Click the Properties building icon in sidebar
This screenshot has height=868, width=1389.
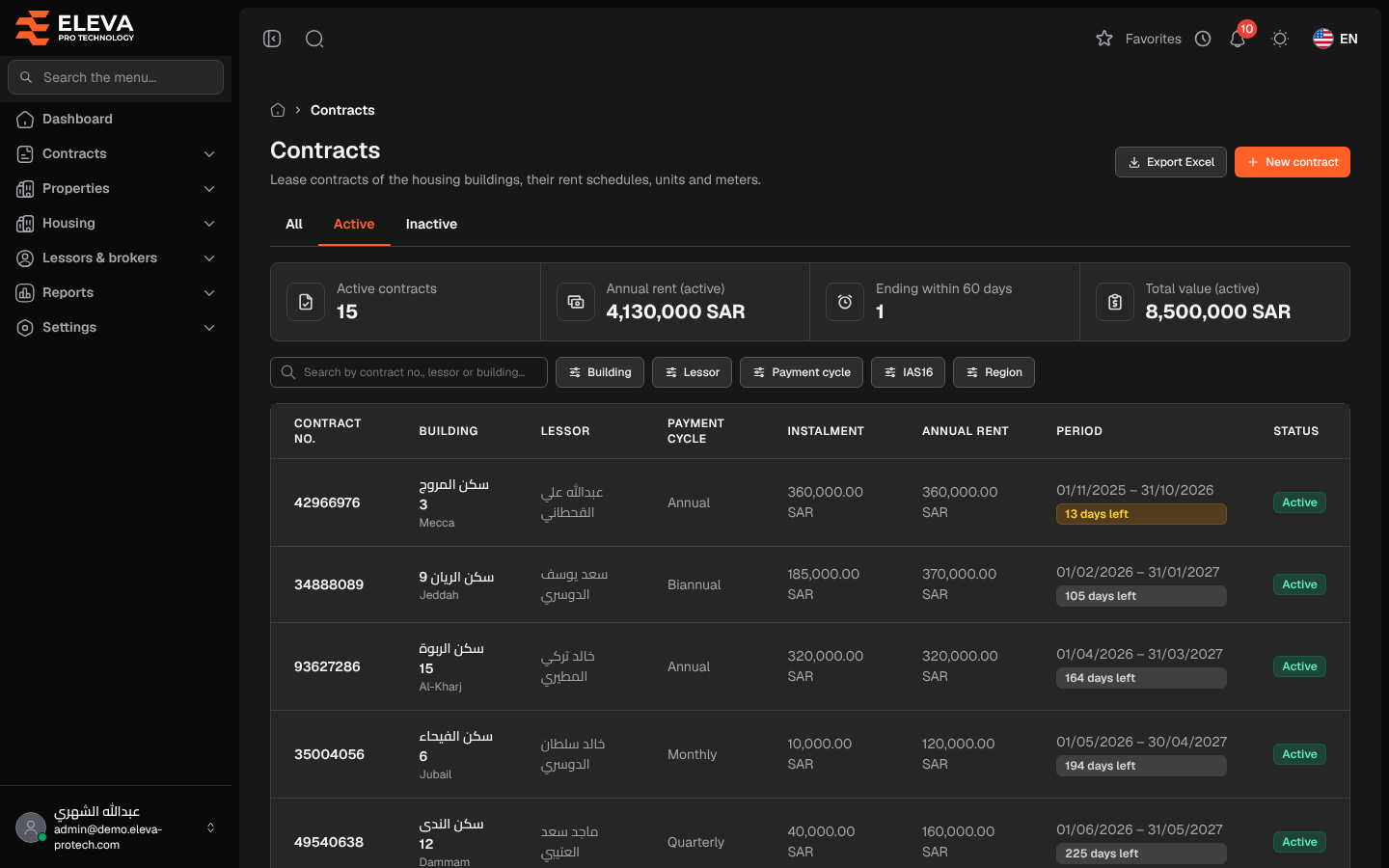coord(25,189)
